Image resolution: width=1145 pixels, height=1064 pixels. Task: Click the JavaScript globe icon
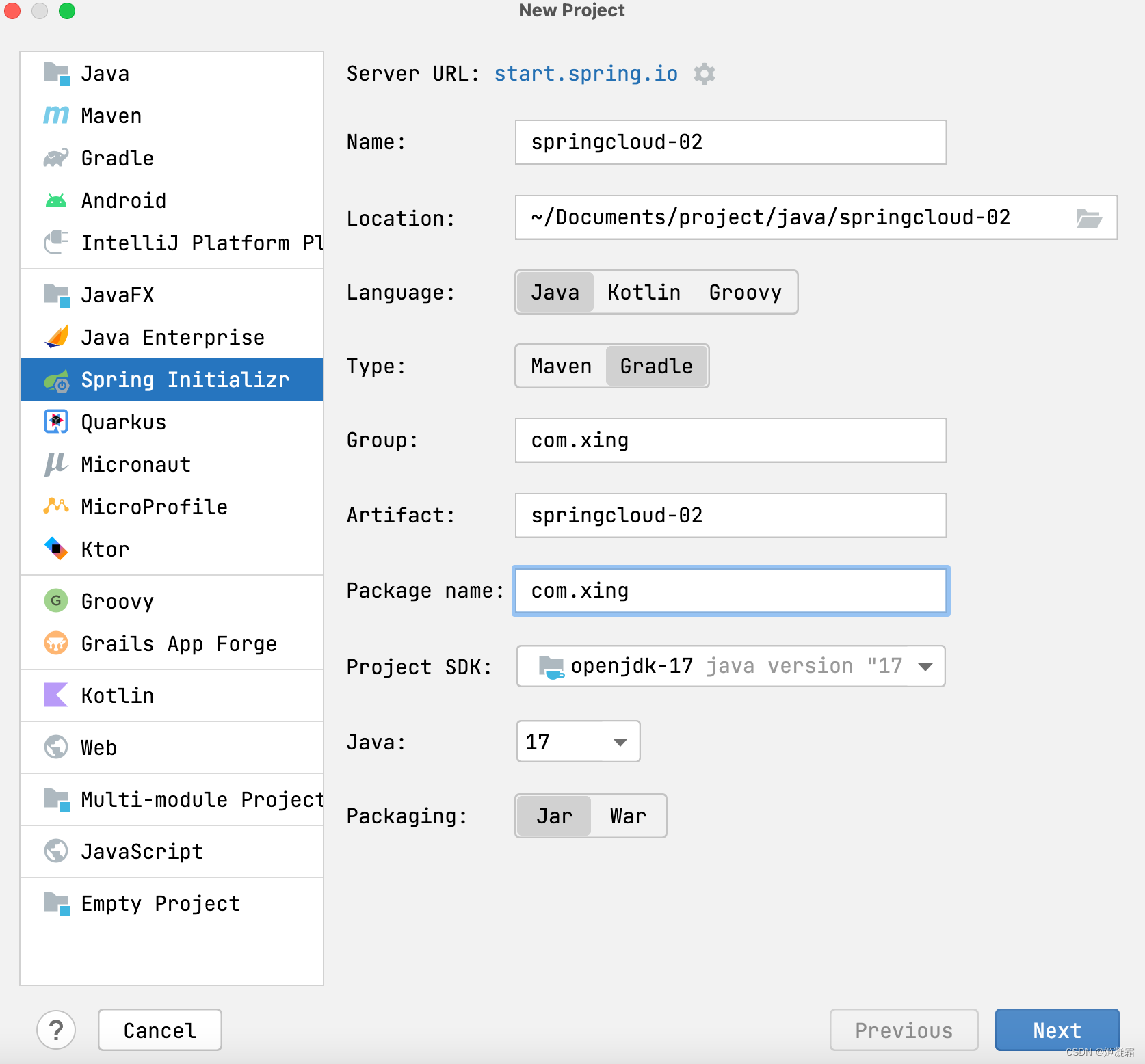(56, 851)
